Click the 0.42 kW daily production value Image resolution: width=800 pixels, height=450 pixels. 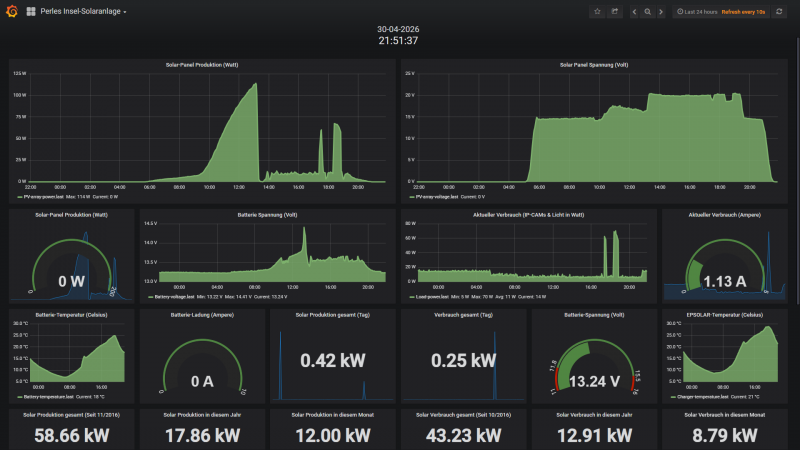click(333, 361)
